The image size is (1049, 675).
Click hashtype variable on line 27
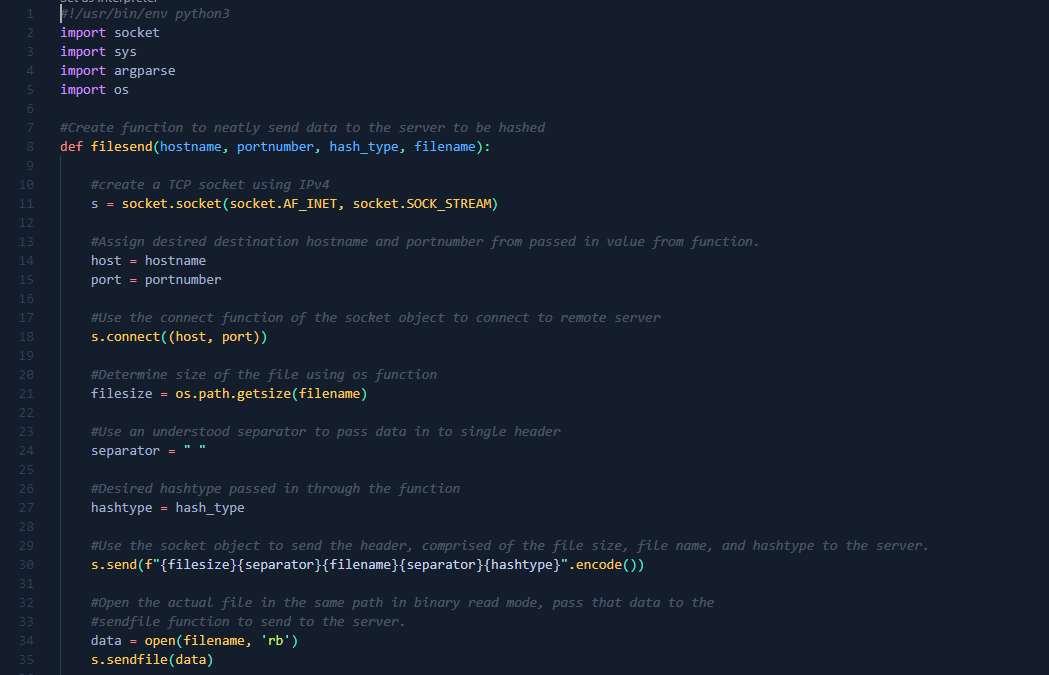pyautogui.click(x=121, y=507)
